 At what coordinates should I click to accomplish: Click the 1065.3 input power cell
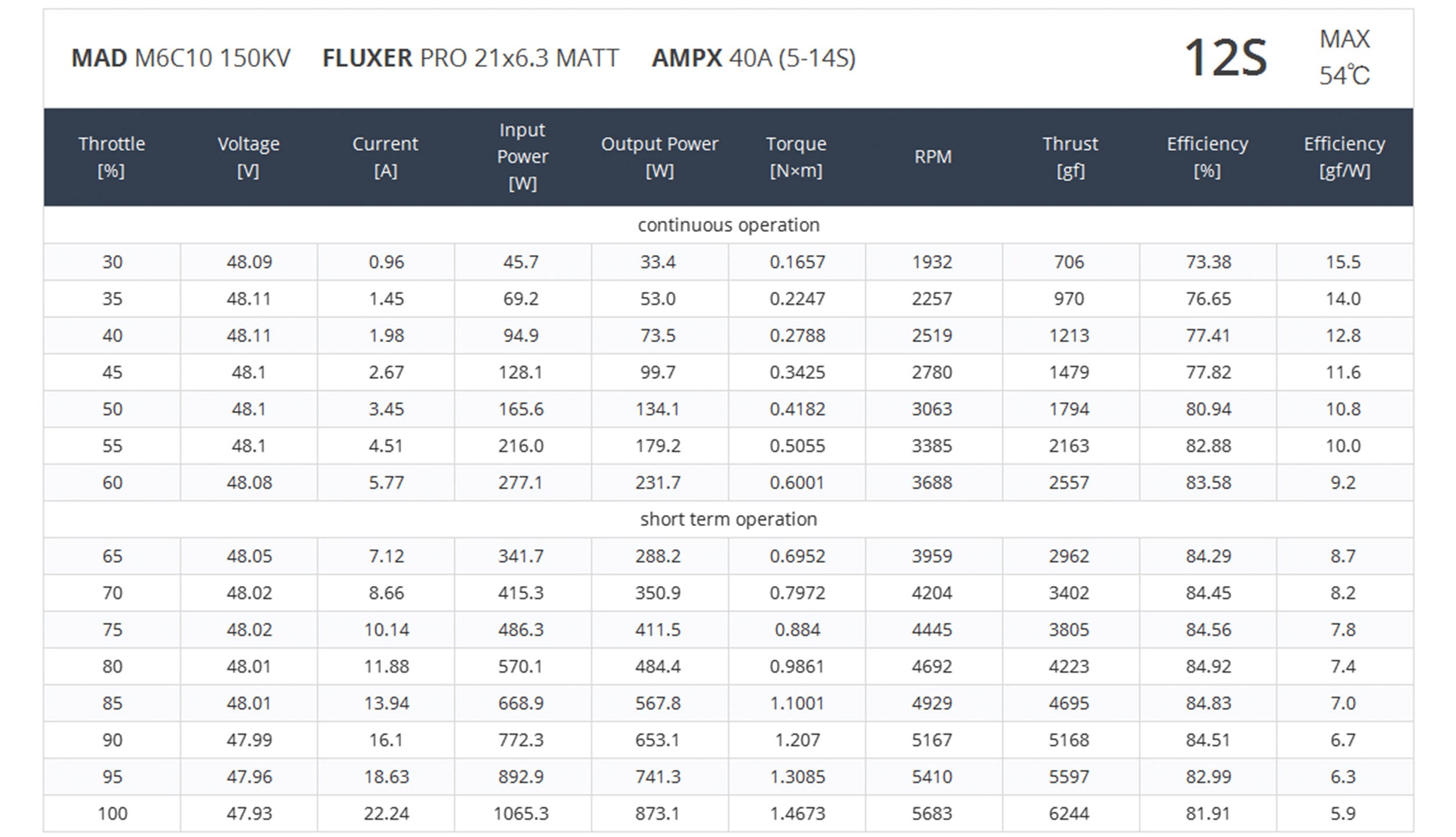click(521, 813)
